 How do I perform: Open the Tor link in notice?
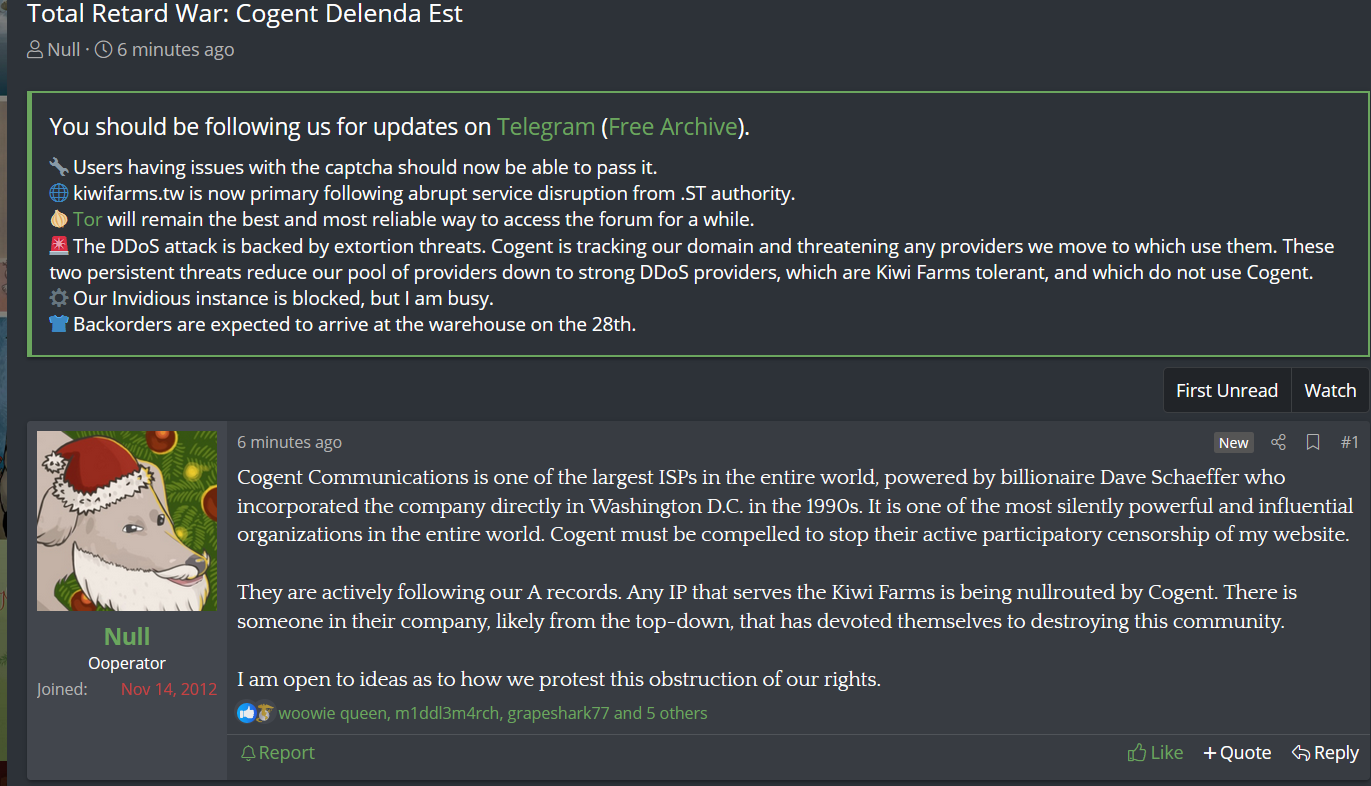(88, 219)
